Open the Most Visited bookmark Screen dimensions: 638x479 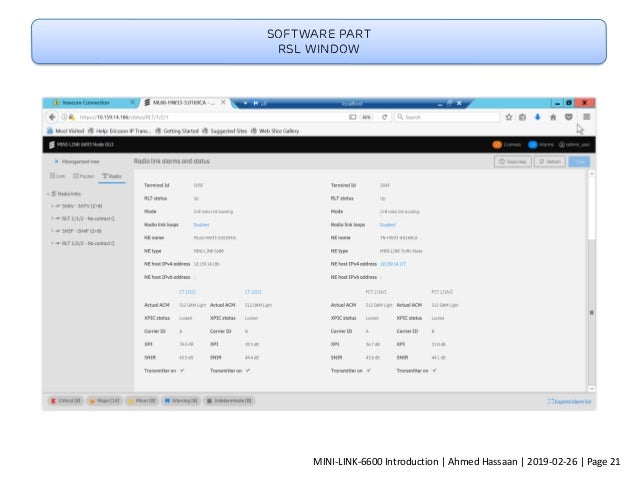(66, 131)
